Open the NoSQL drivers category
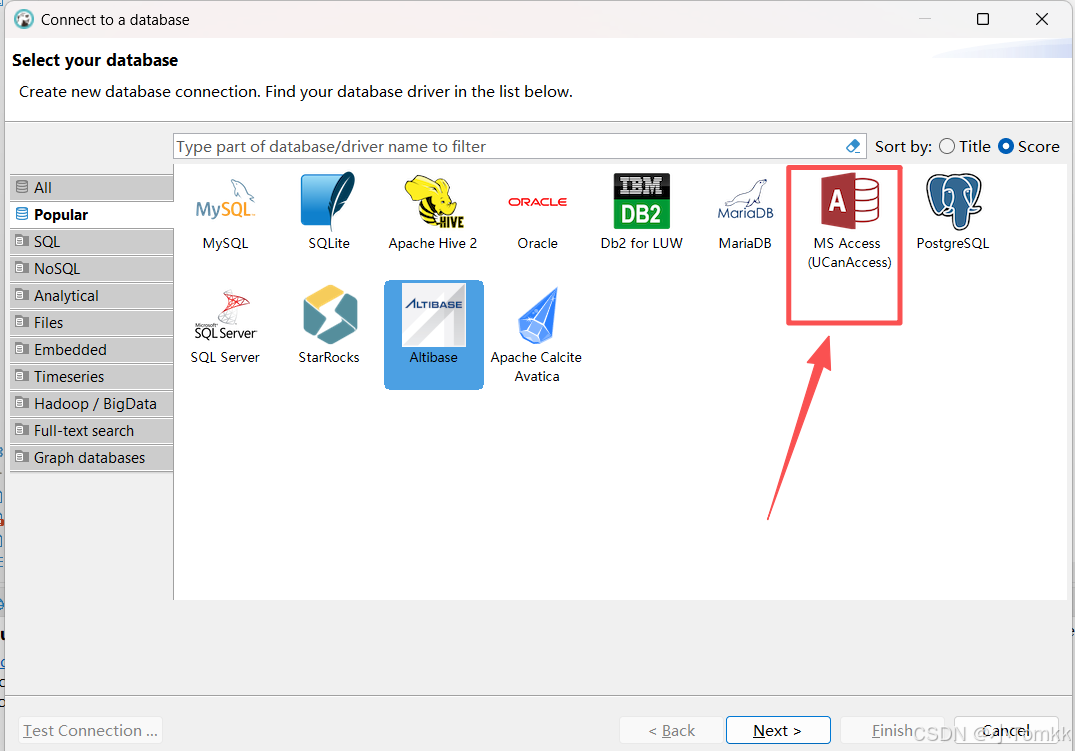Viewport: 1075px width, 751px height. click(x=92, y=269)
